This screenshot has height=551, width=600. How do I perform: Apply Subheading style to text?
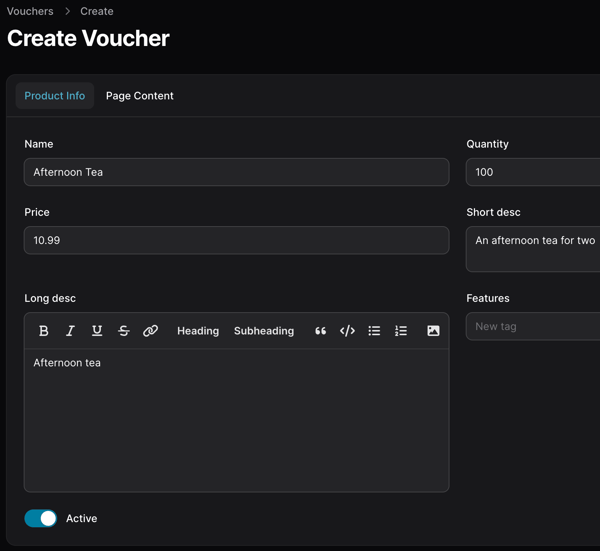point(264,331)
